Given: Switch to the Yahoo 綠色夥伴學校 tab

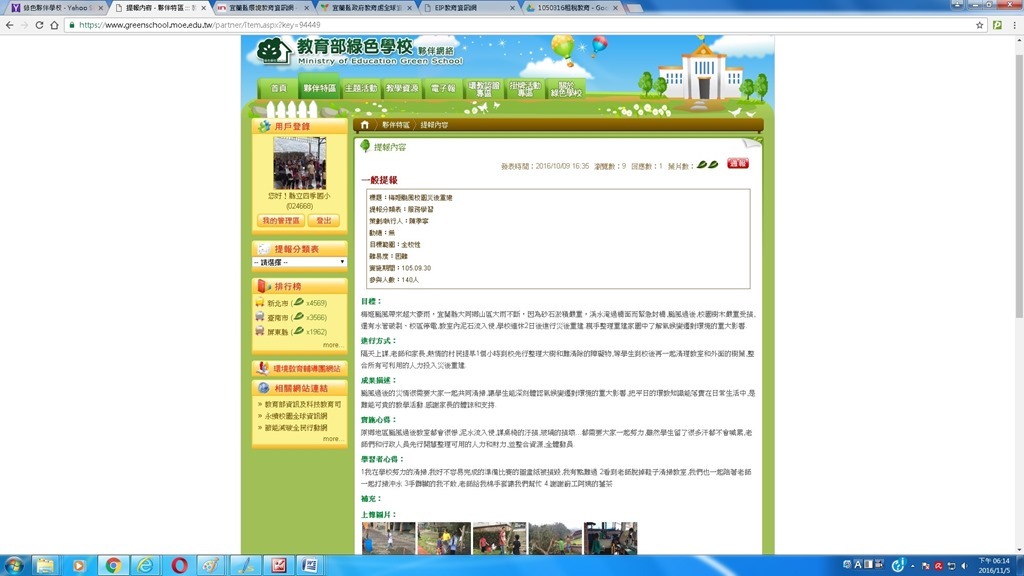Looking at the screenshot, I should click(x=55, y=8).
